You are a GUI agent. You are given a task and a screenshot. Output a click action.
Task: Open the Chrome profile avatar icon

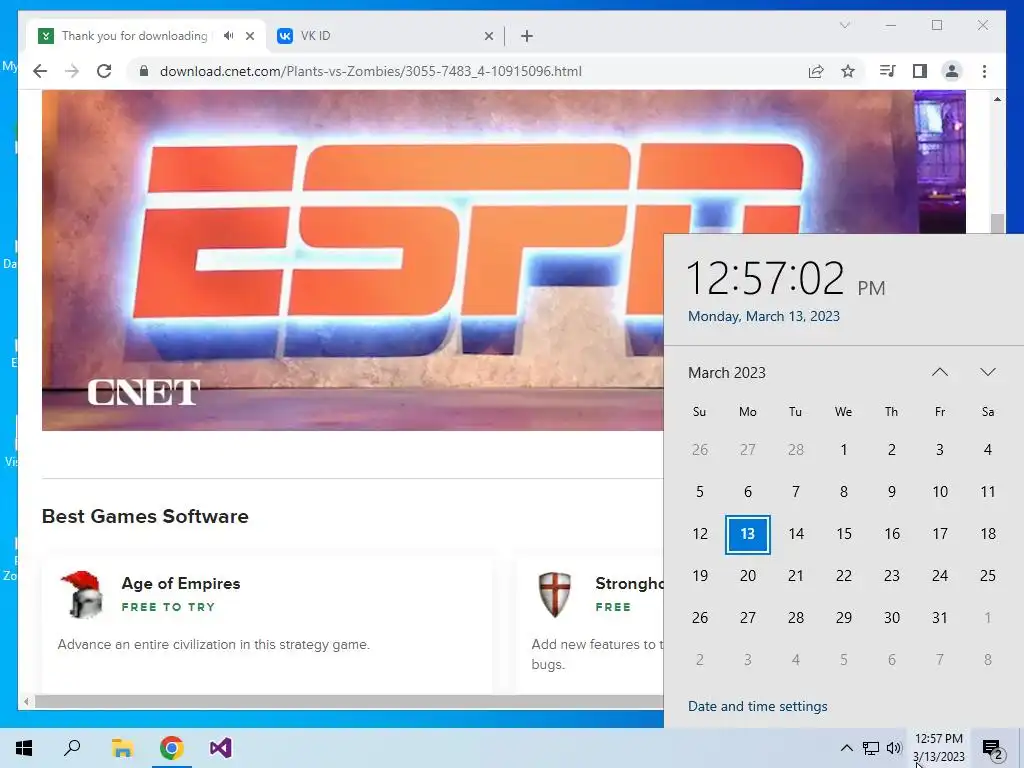952,71
